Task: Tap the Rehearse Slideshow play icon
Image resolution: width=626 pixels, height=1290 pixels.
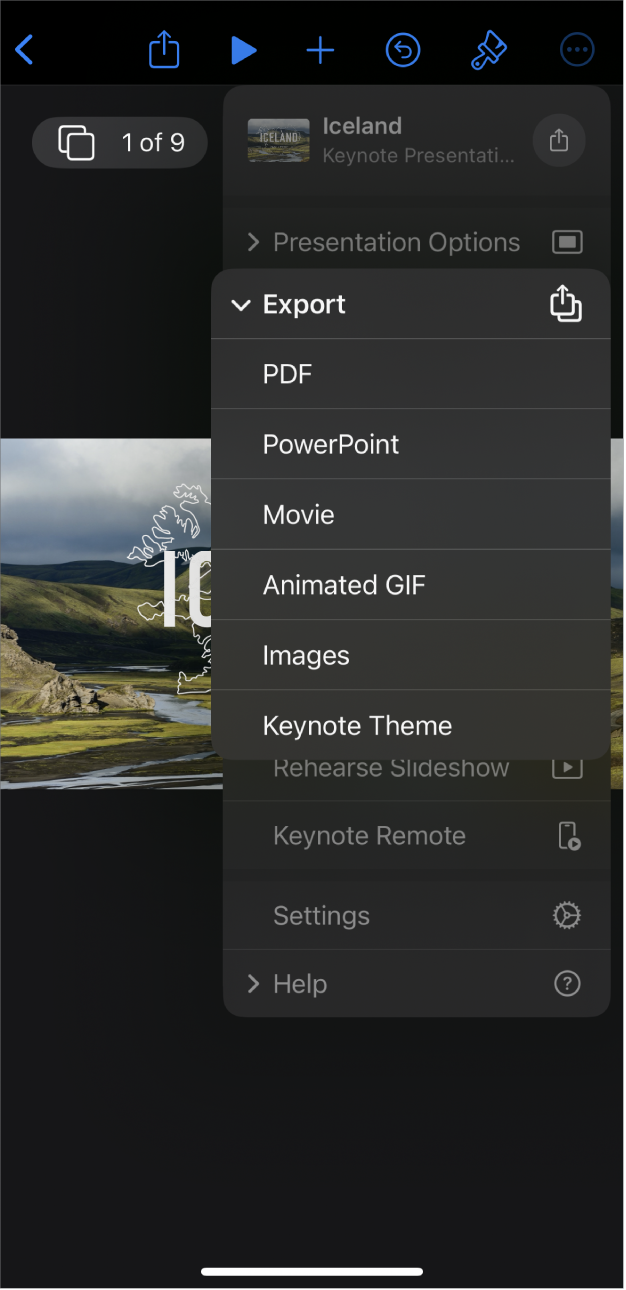Action: [567, 768]
